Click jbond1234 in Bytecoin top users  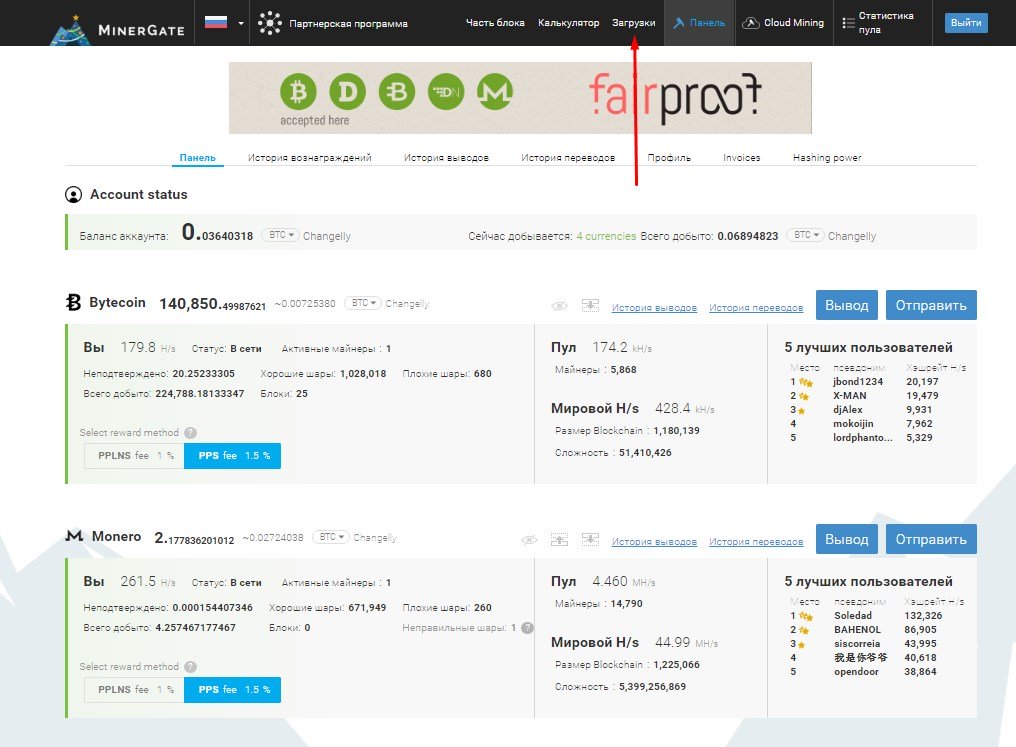[x=858, y=382]
